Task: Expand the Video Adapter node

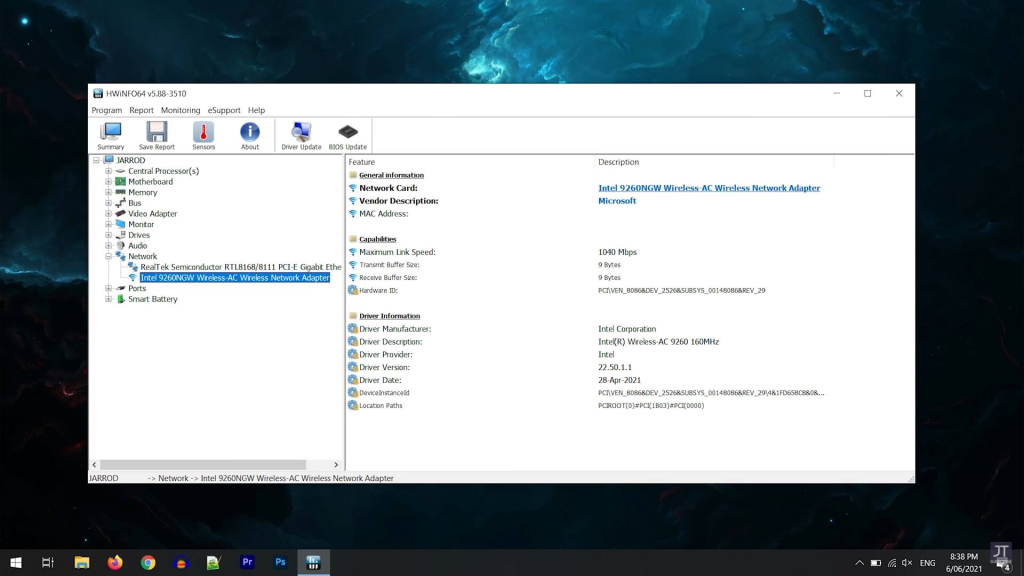Action: 108,214
